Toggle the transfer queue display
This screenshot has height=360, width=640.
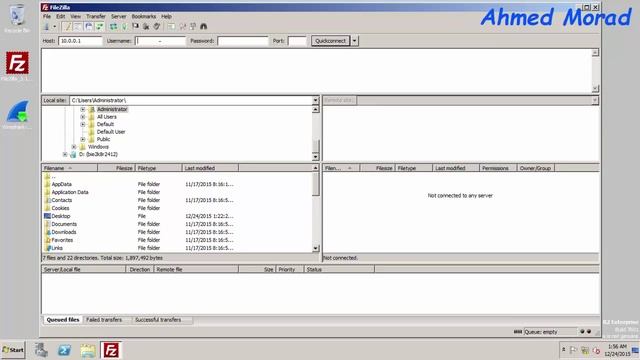click(x=99, y=27)
